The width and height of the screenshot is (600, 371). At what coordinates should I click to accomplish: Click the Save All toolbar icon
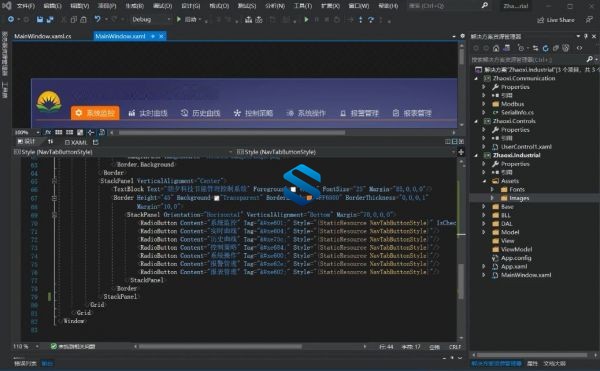click(x=50, y=20)
